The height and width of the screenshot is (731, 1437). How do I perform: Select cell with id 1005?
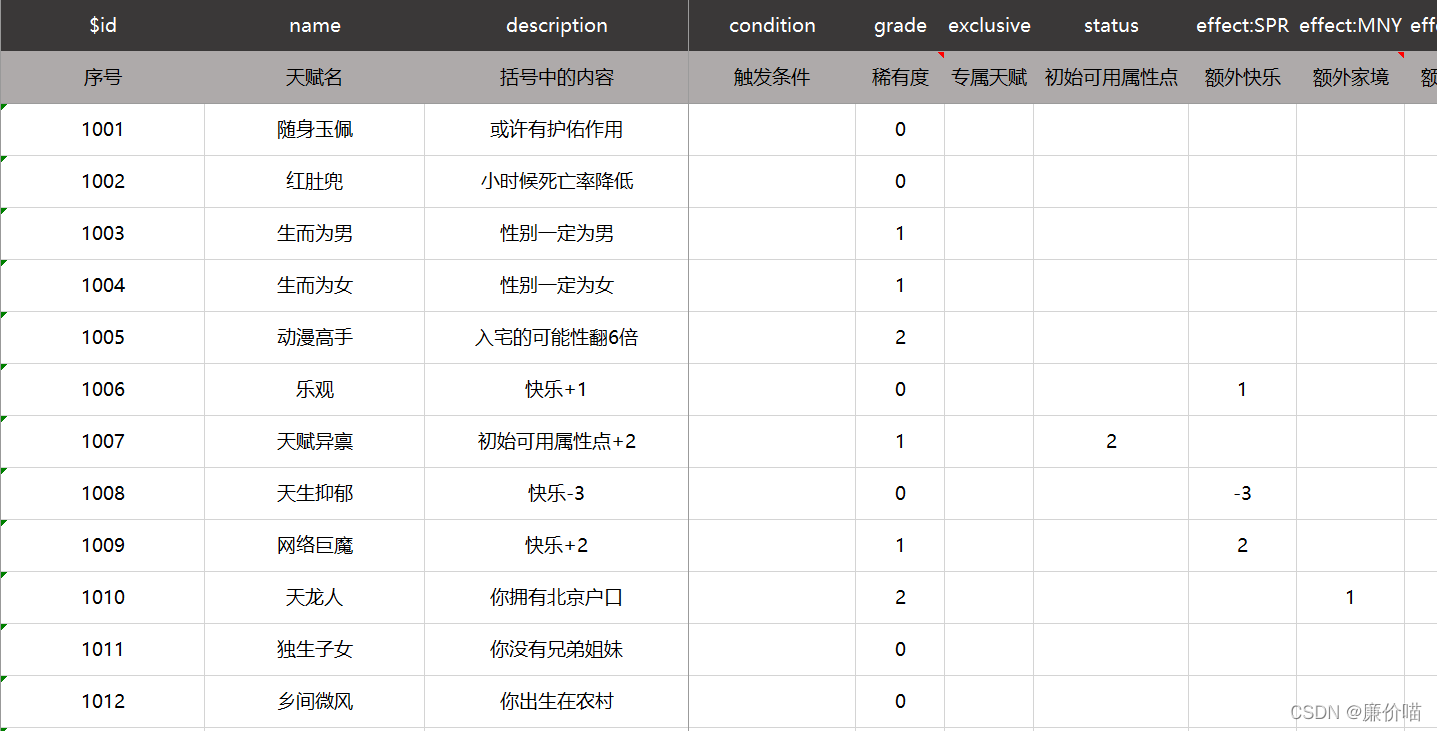[102, 337]
